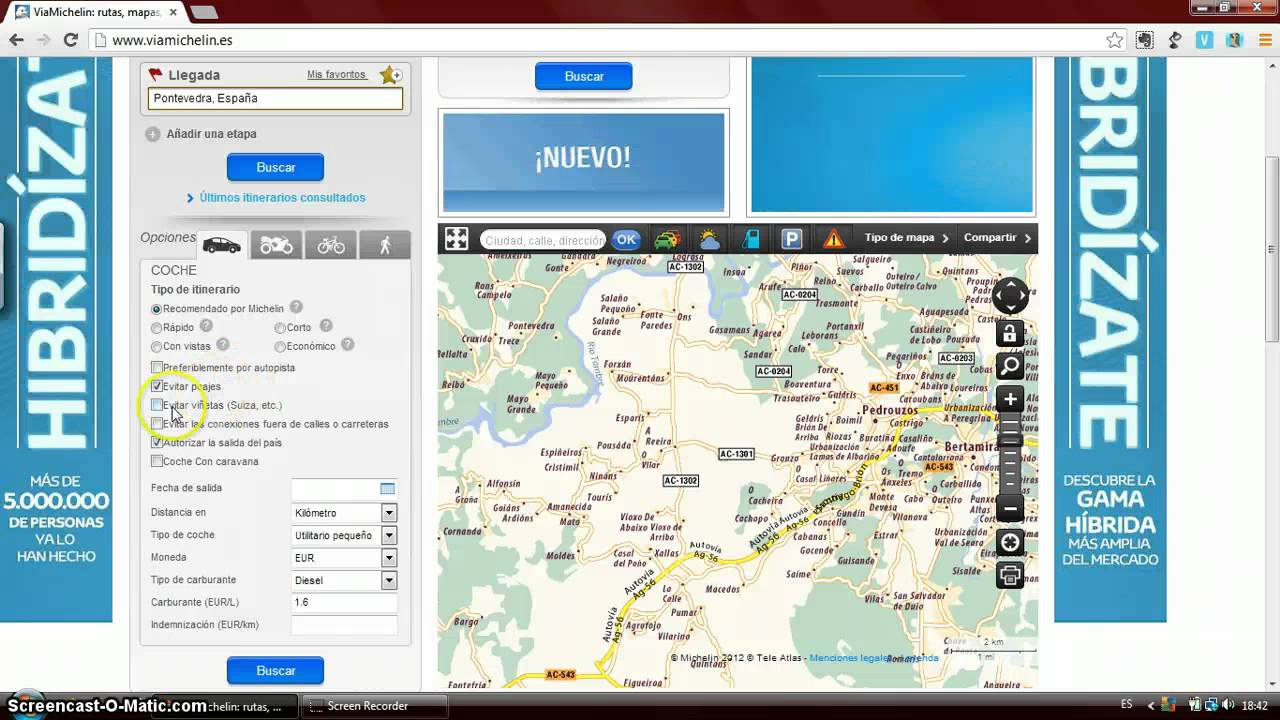Toggle map fullscreen expand icon
The width and height of the screenshot is (1280, 720).
pyautogui.click(x=456, y=238)
